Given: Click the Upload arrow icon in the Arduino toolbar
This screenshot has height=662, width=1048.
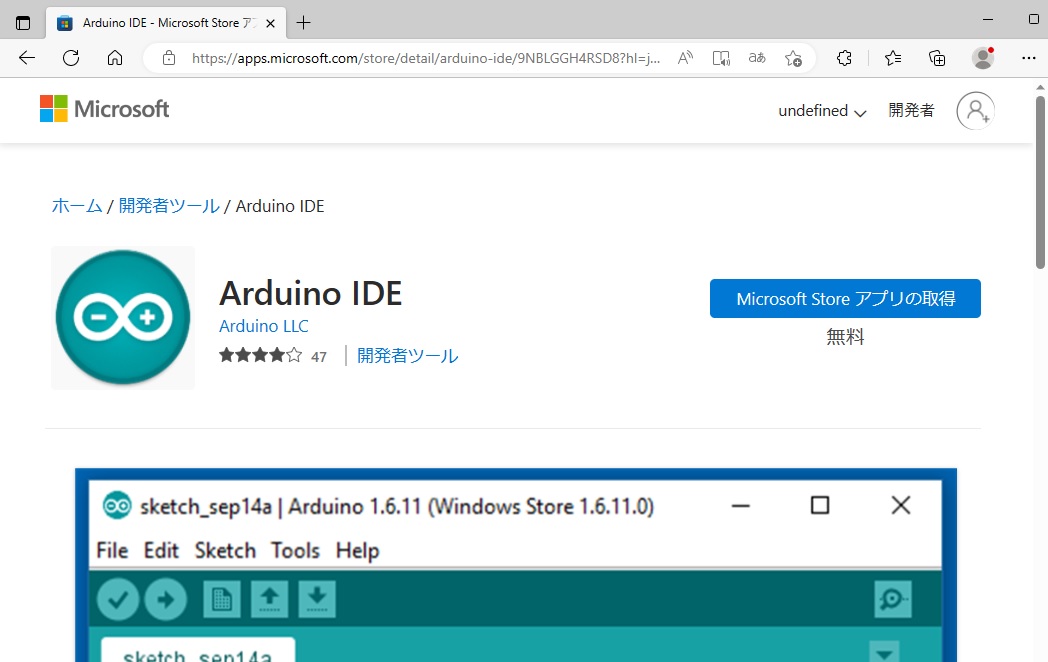Looking at the screenshot, I should [166, 598].
